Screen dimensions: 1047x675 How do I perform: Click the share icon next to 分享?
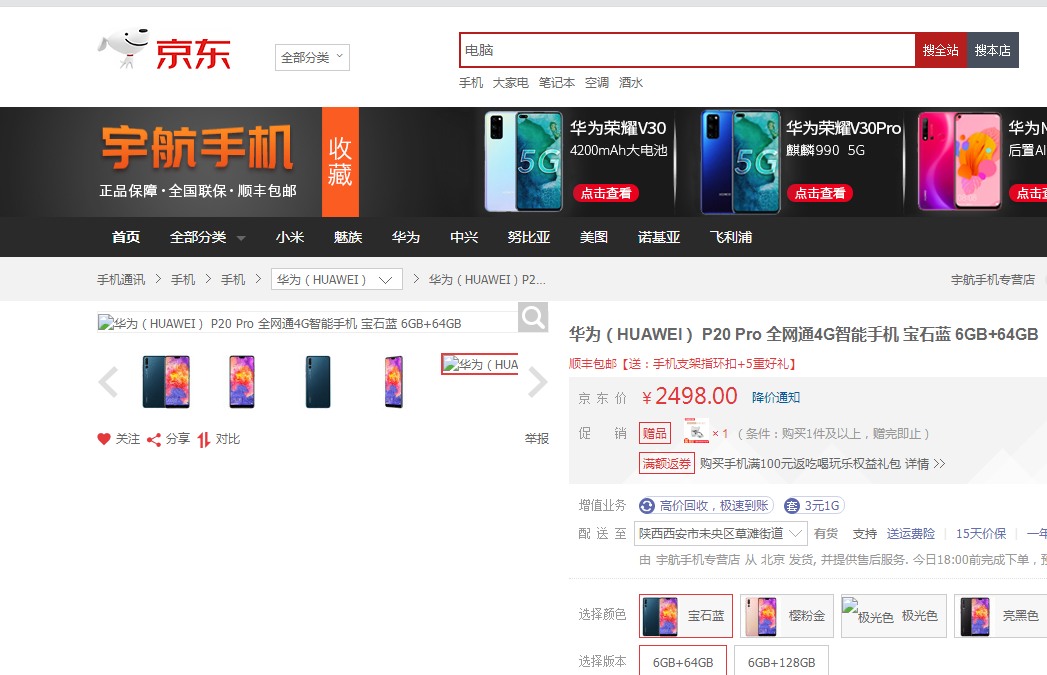point(154,439)
